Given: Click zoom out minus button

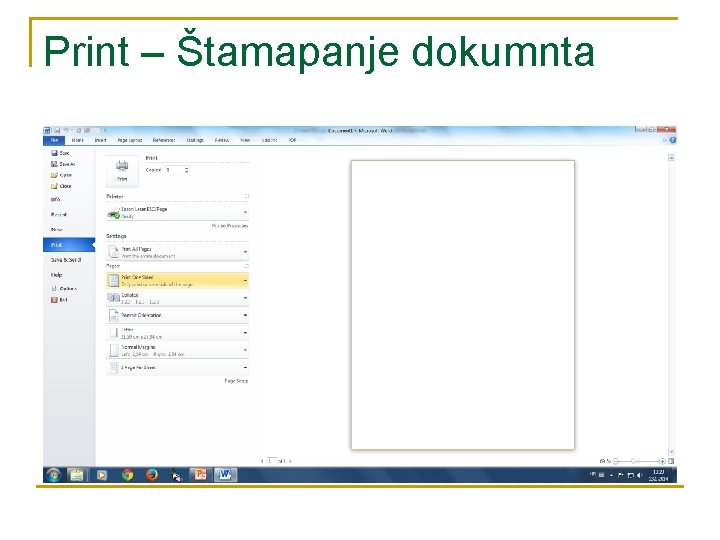Looking at the screenshot, I should coord(616,461).
